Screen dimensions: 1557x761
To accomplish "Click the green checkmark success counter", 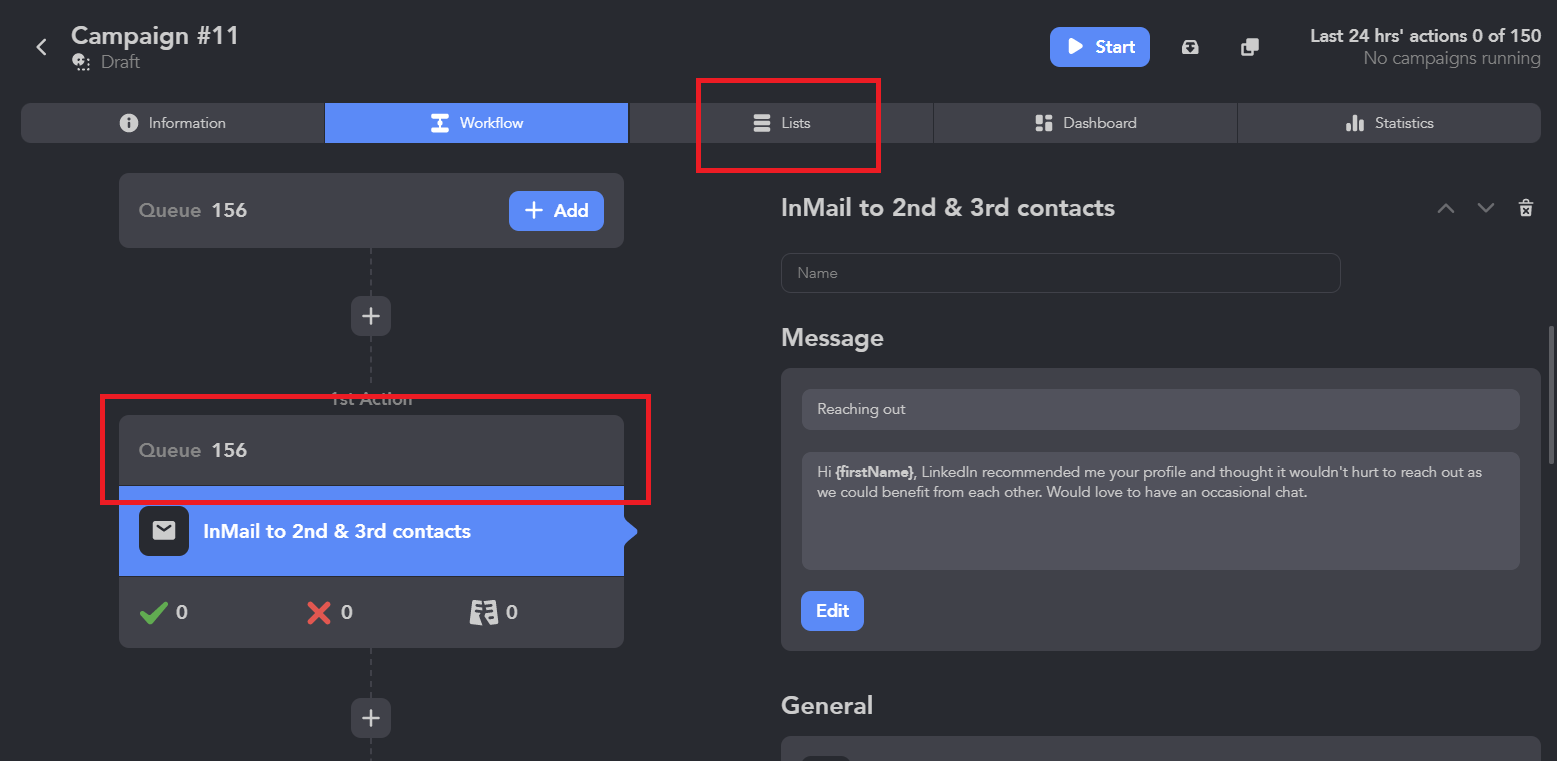I will [154, 612].
